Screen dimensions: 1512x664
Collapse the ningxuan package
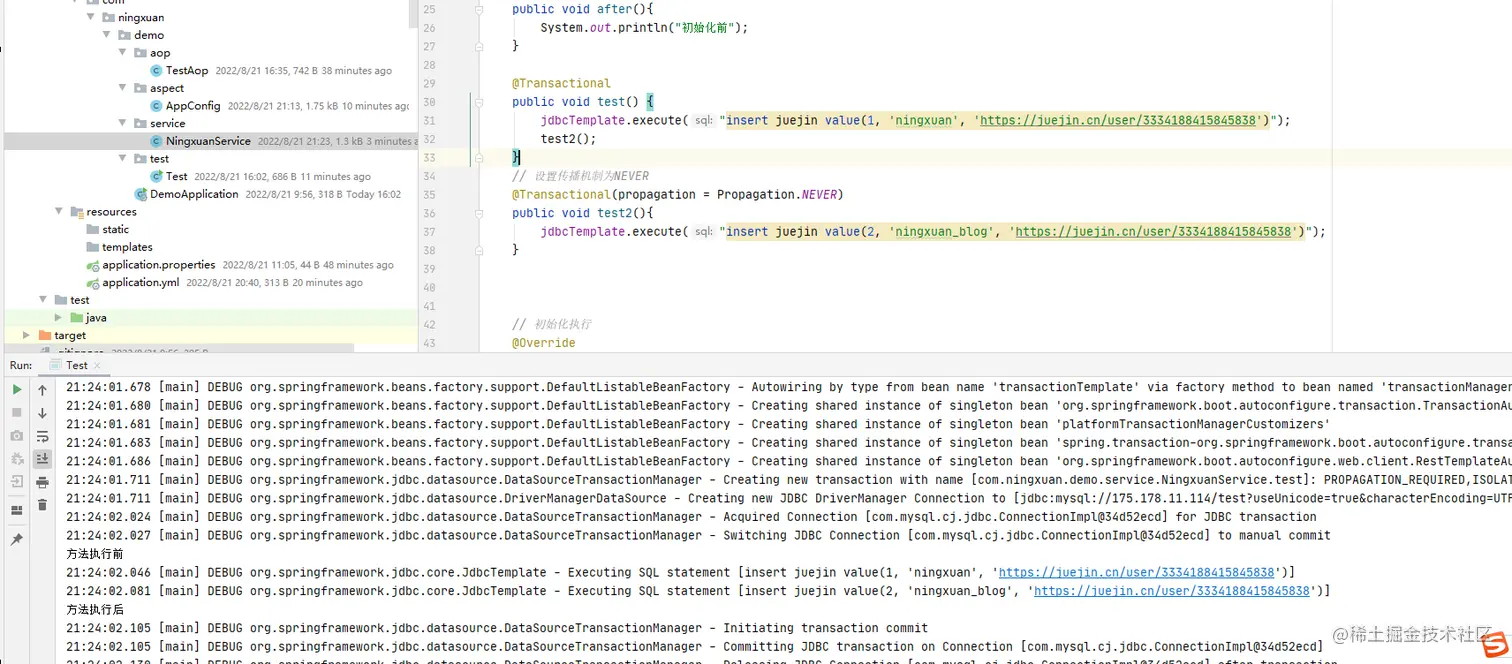(91, 18)
